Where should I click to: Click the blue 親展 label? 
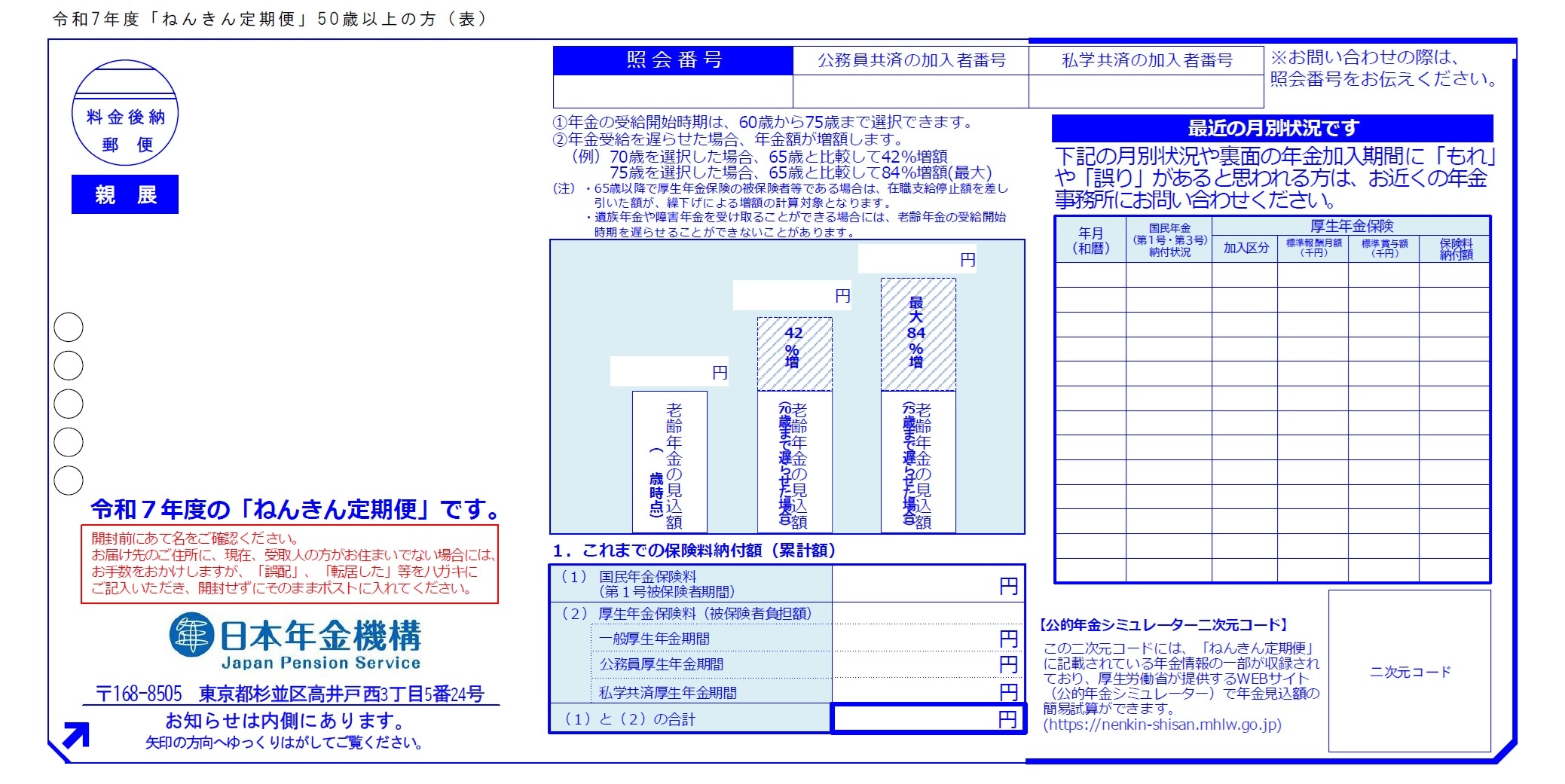point(125,194)
